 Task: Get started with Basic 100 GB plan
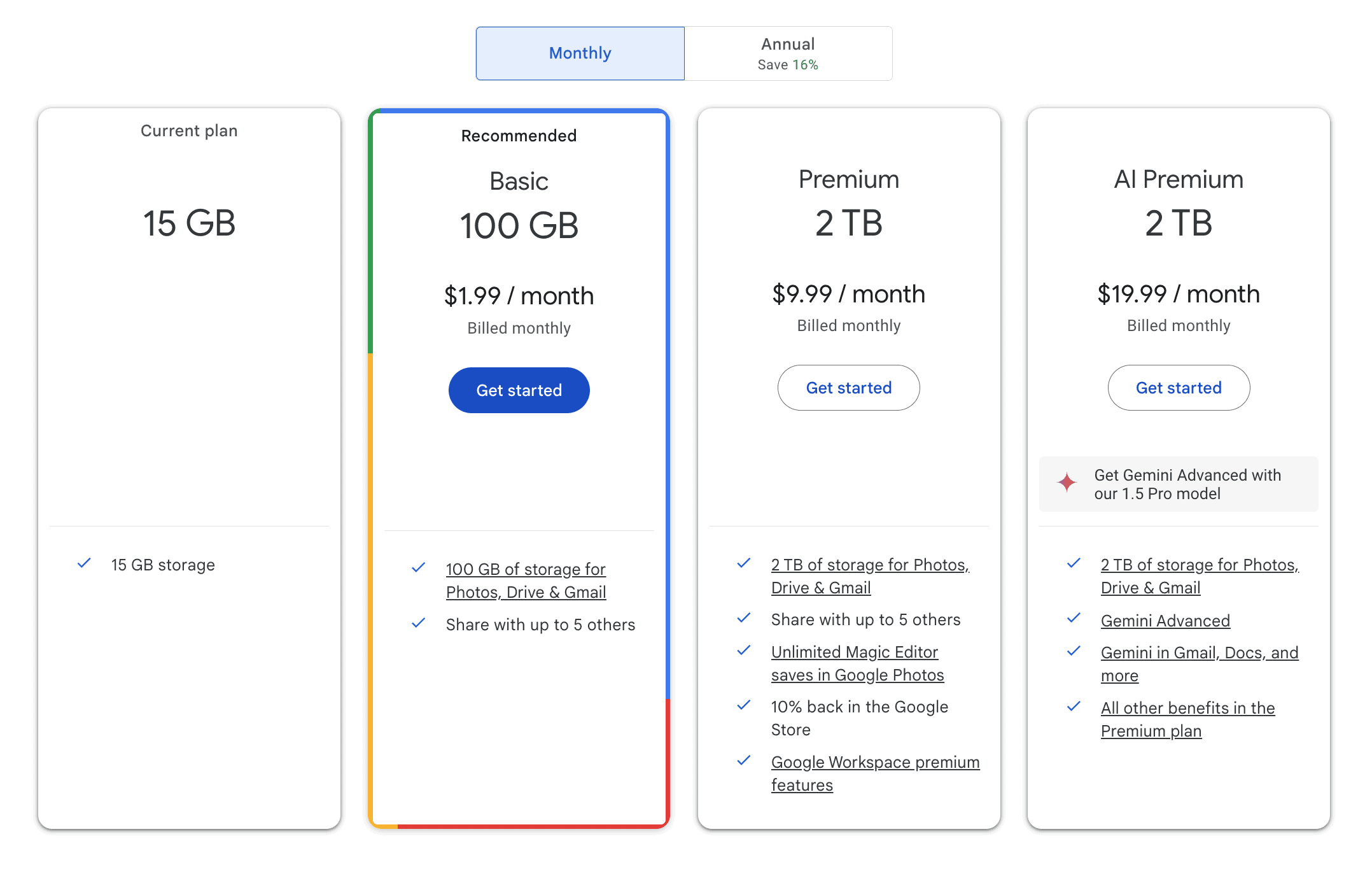point(519,390)
